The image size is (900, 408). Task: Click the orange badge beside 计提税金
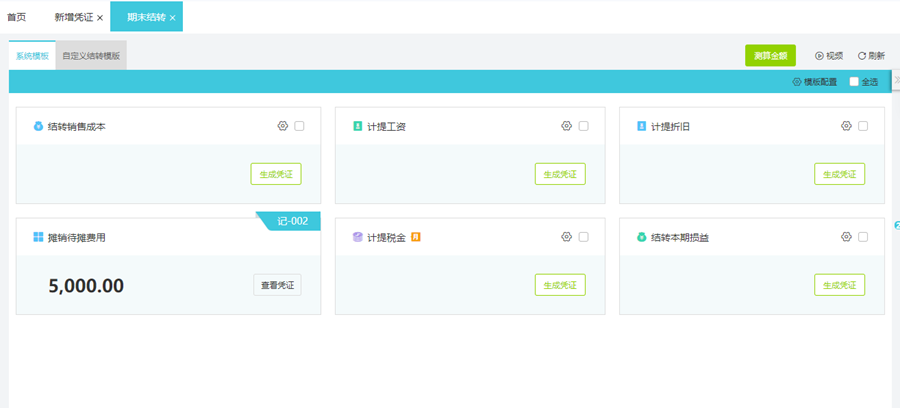coord(416,237)
